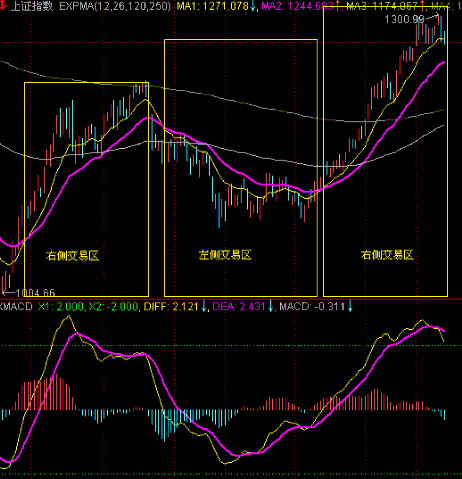Viewport: 462px width, 479px height.
Task: Click the cyan arrow after DEA 2.431
Action: tap(271, 306)
